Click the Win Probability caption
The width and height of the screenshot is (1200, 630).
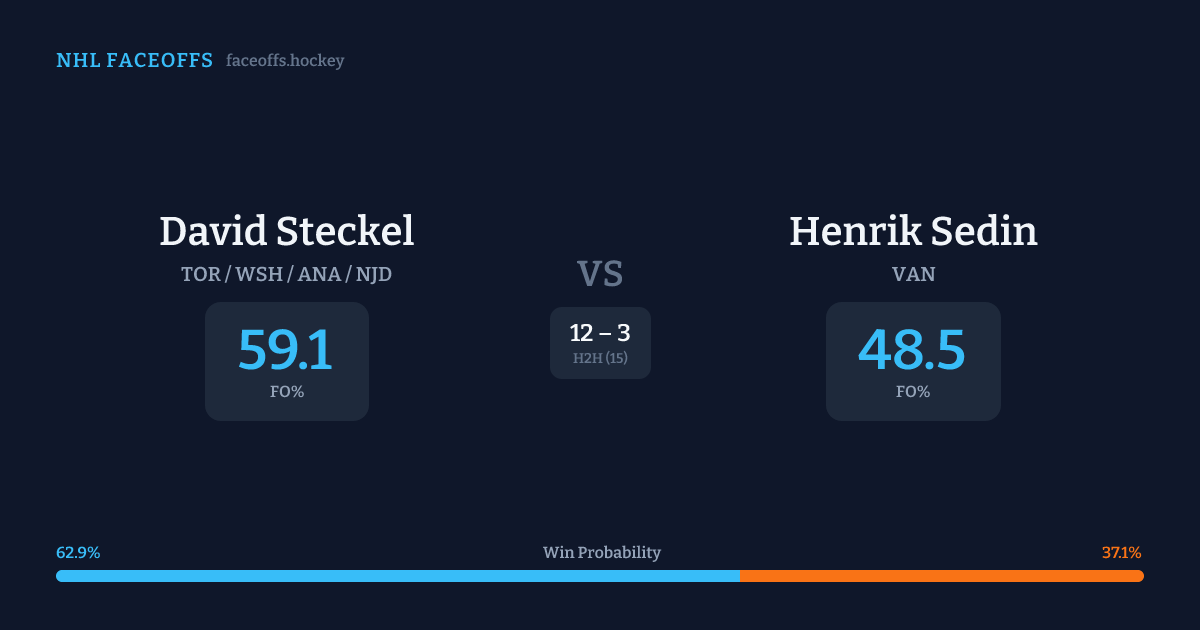pyautogui.click(x=602, y=553)
